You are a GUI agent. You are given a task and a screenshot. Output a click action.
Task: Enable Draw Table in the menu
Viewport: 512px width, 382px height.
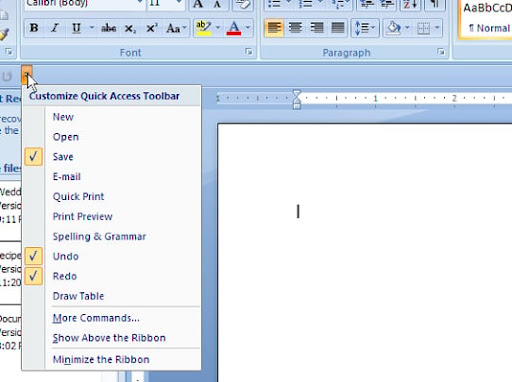[x=112, y=296]
